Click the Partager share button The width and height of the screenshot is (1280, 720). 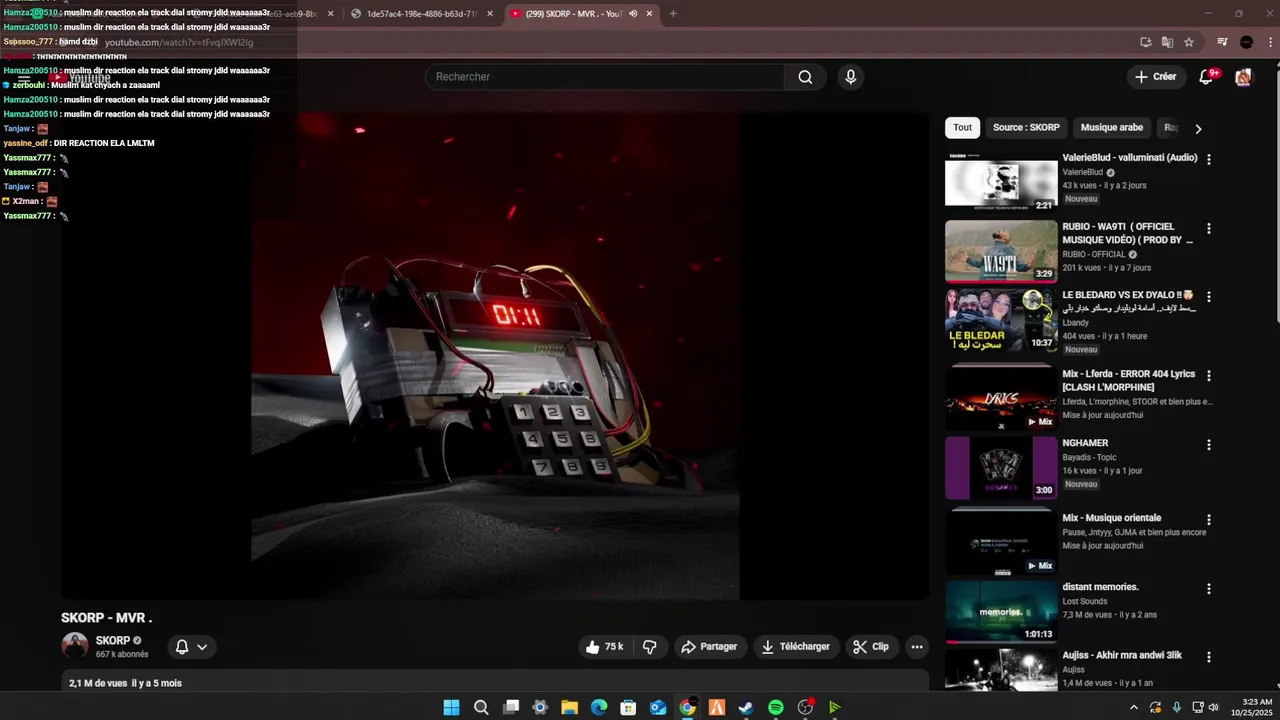pyautogui.click(x=709, y=647)
